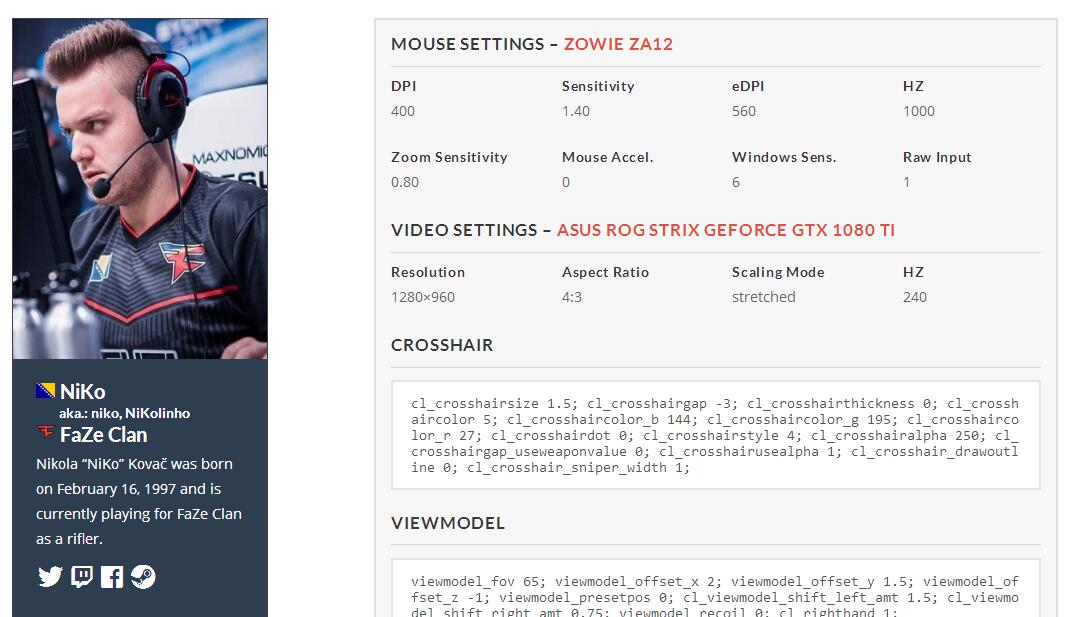1069x617 pixels.
Task: Click the Windows Sens. value 6
Action: pos(736,182)
